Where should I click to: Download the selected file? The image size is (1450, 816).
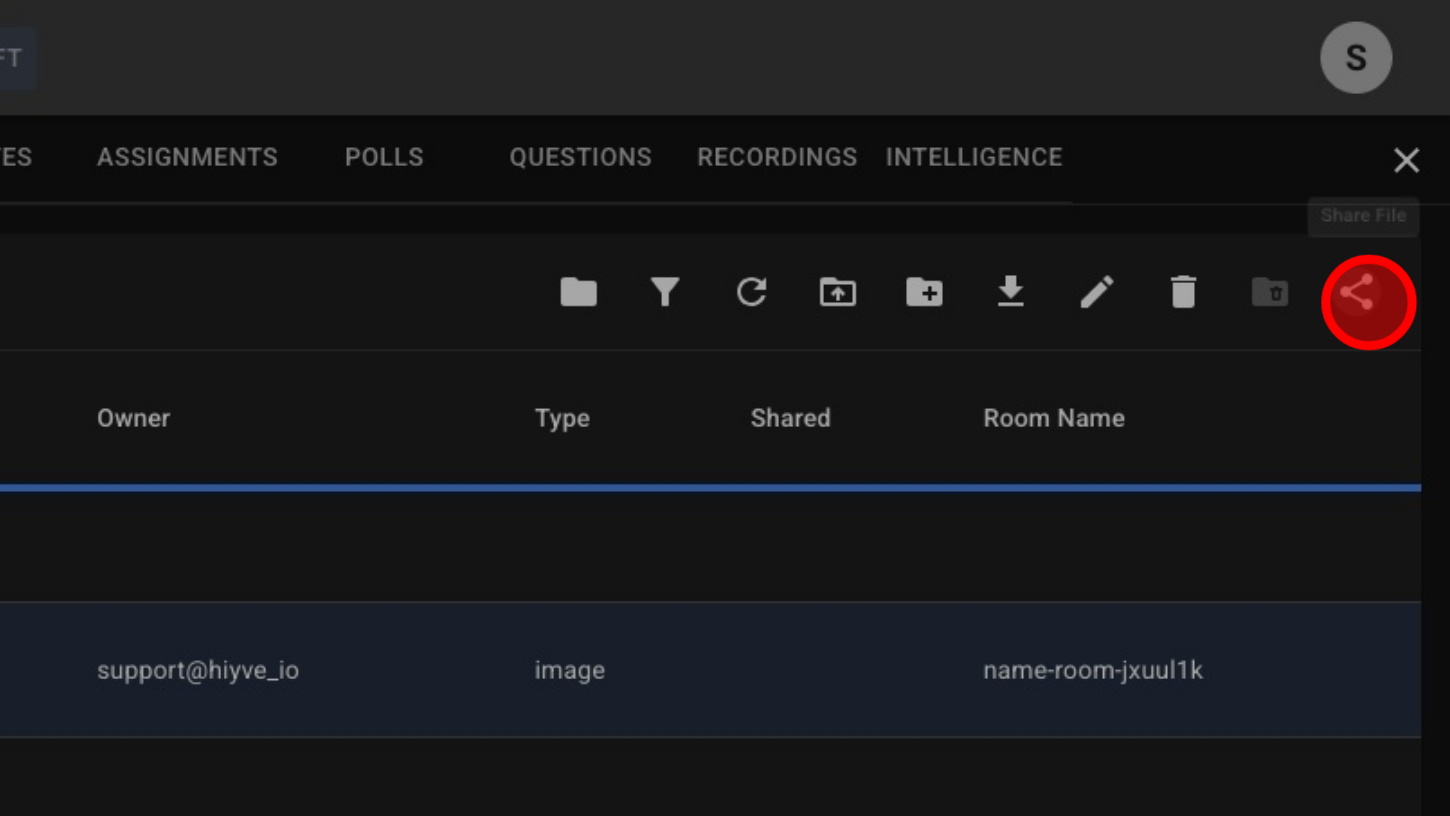click(x=1010, y=292)
